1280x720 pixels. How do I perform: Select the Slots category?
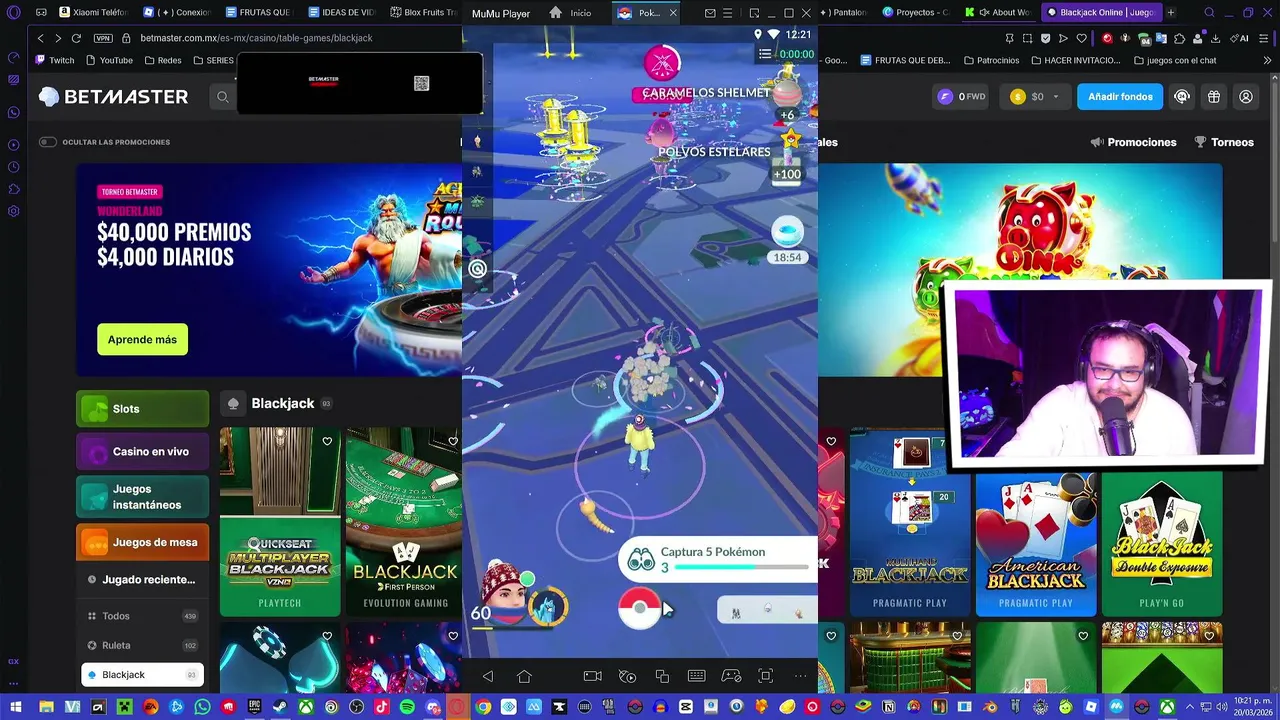pos(142,409)
